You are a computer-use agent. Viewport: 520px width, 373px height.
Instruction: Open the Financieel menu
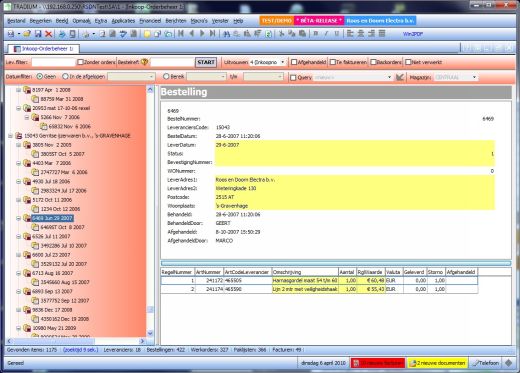pos(150,21)
